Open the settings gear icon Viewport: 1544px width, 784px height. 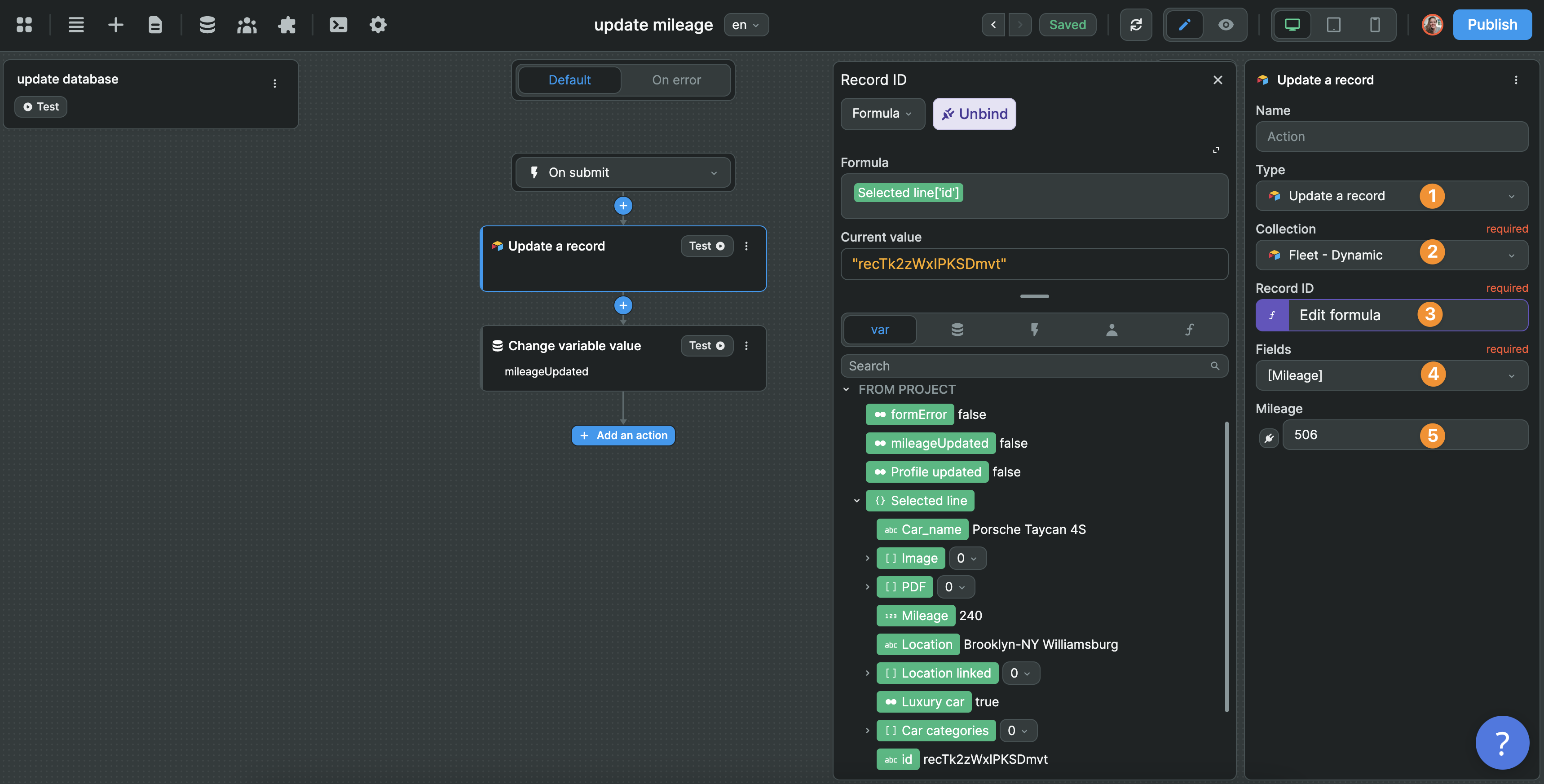(x=378, y=25)
